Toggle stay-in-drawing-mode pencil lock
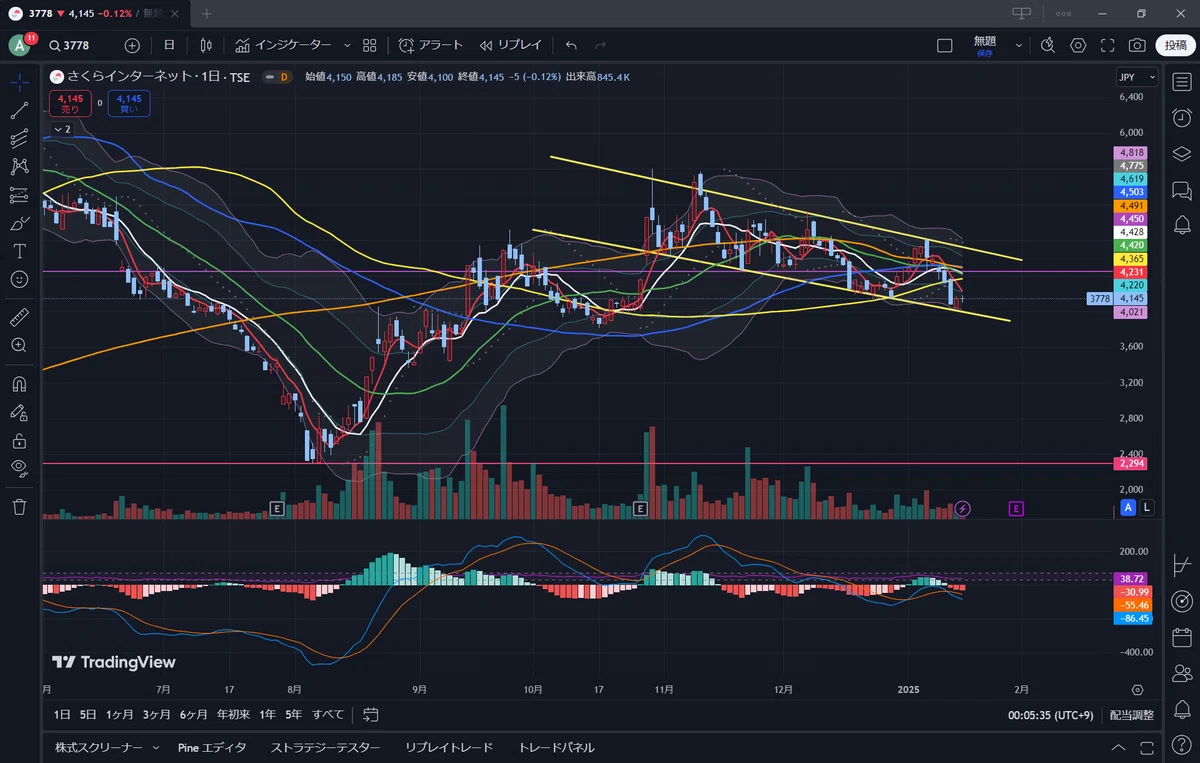The width and height of the screenshot is (1200, 763). [19, 412]
